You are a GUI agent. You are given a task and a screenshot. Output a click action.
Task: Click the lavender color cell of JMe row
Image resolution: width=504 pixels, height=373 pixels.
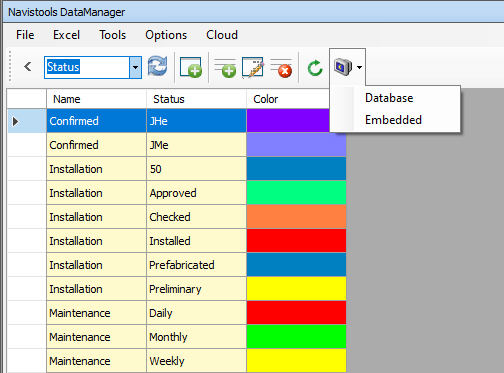(296, 145)
